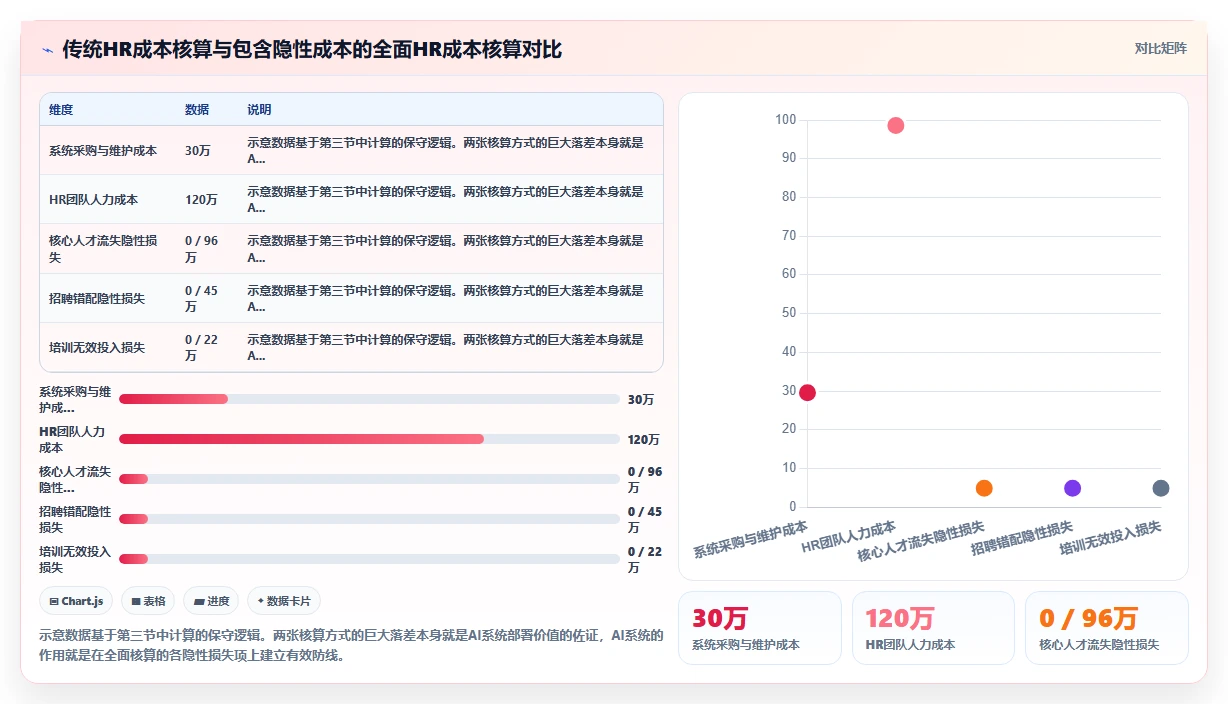Click the HR团队人力成本 progress bar

(369, 439)
